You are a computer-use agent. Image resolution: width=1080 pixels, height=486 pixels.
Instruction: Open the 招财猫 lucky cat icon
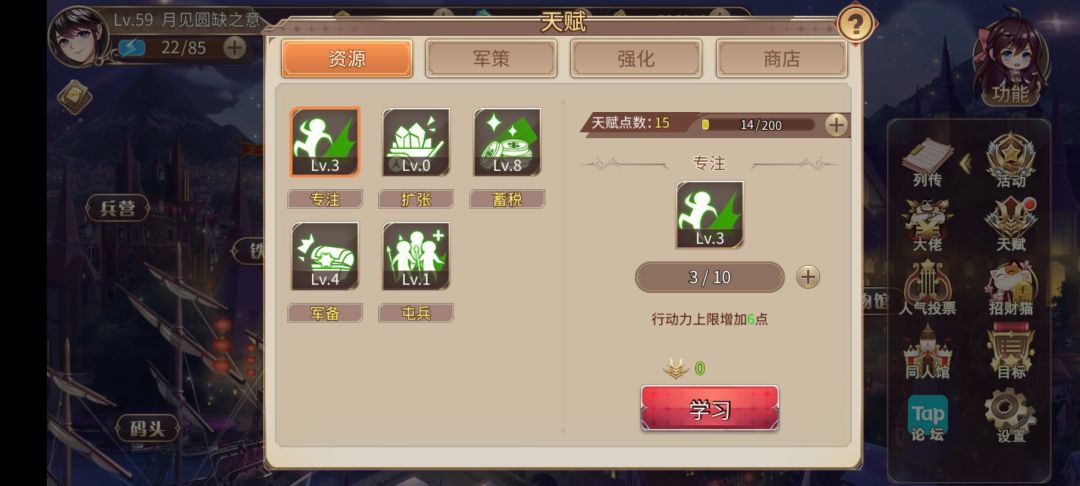pos(1010,290)
